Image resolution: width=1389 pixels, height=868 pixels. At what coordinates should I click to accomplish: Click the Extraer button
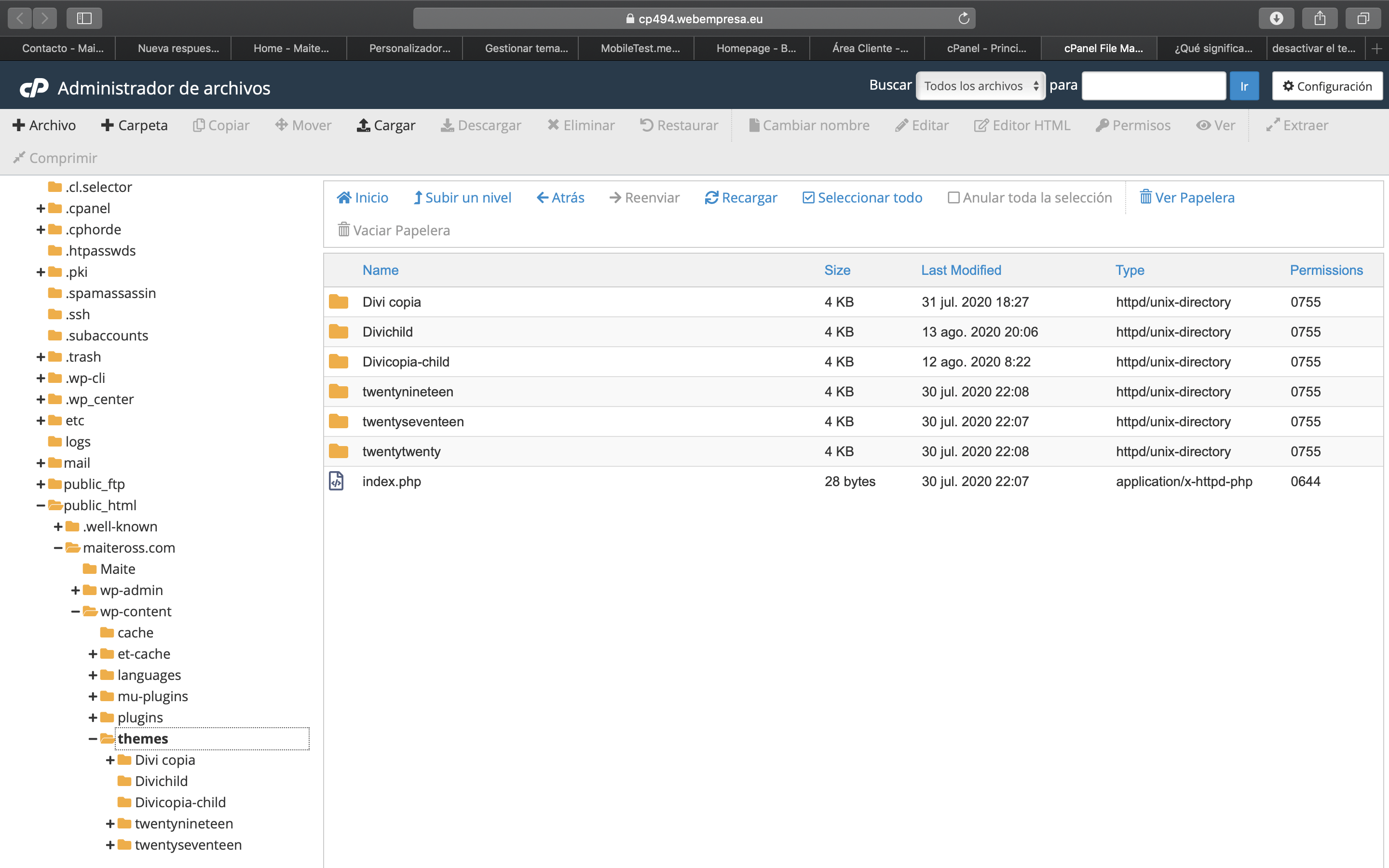[x=1296, y=125]
